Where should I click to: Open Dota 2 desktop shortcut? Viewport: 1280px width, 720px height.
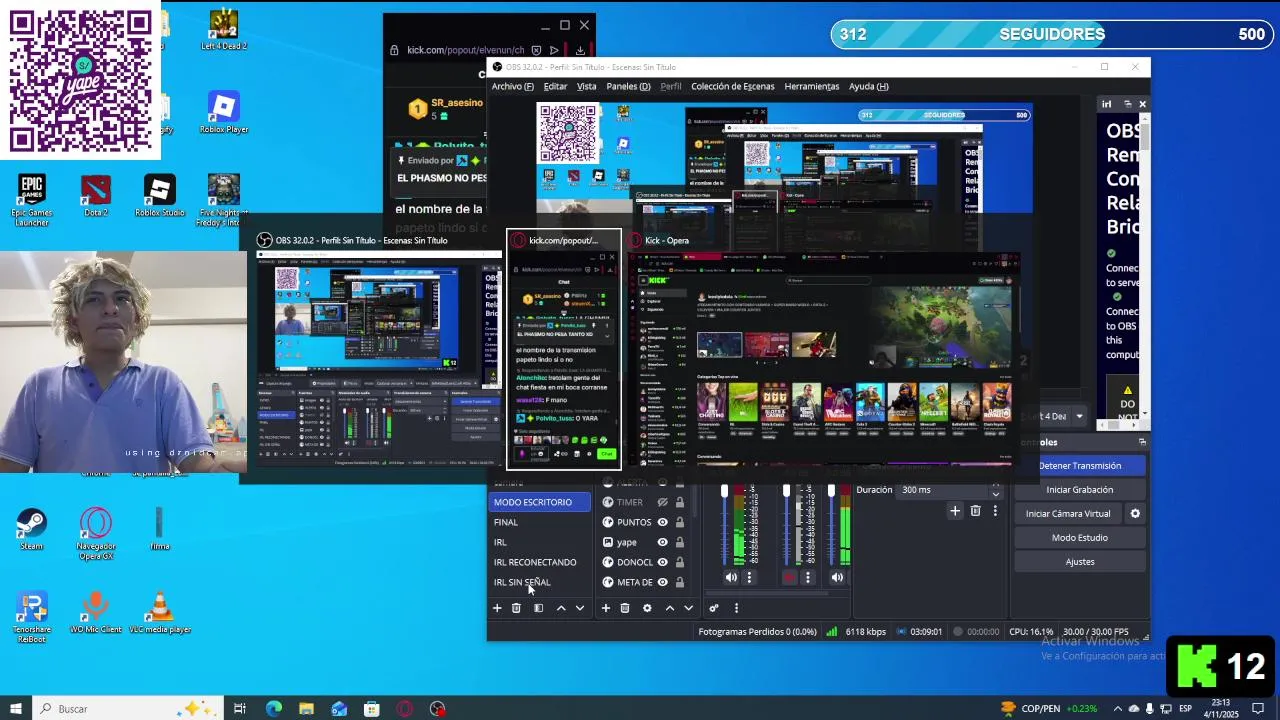coord(96,194)
